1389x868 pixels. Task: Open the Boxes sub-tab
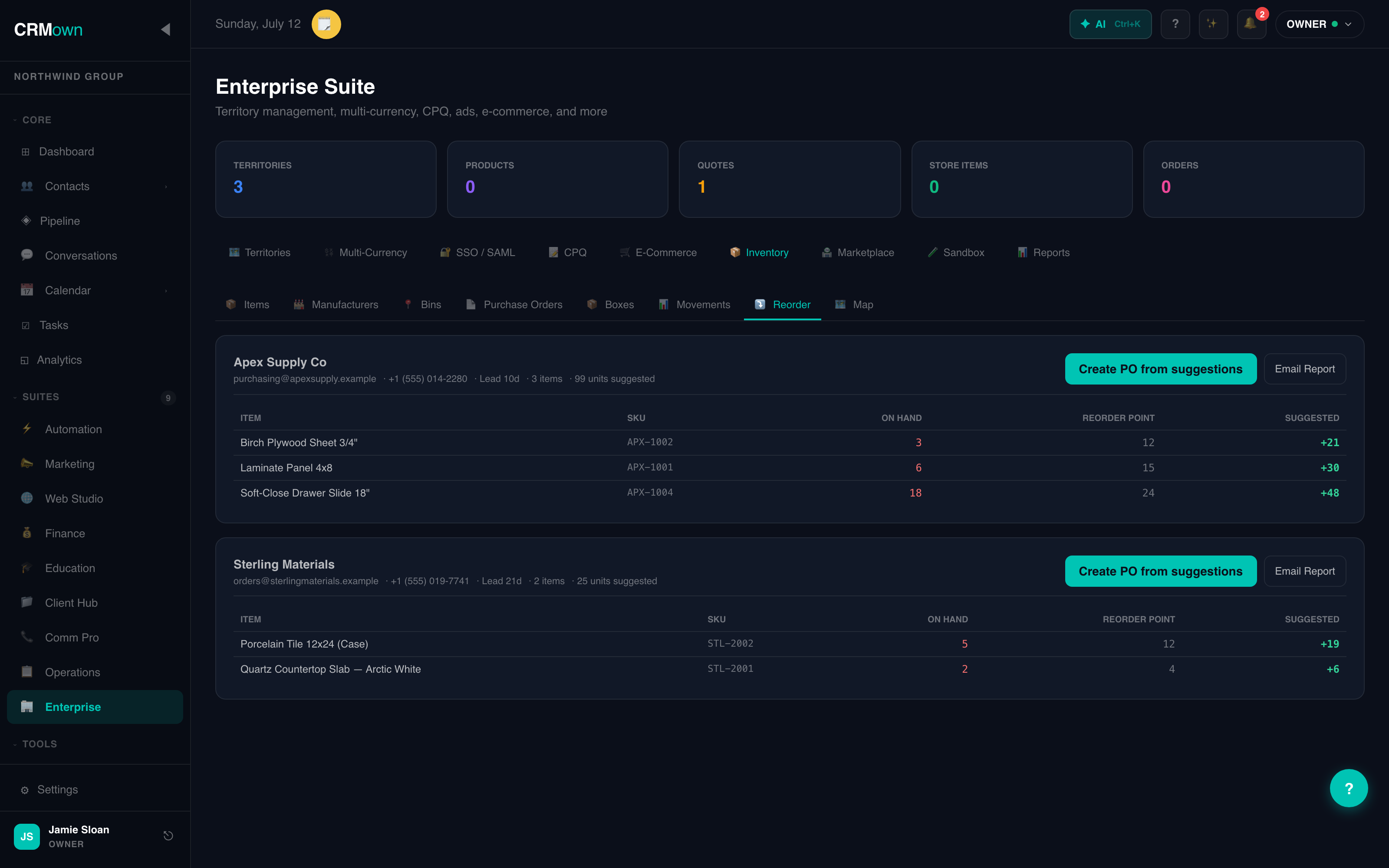tap(611, 305)
